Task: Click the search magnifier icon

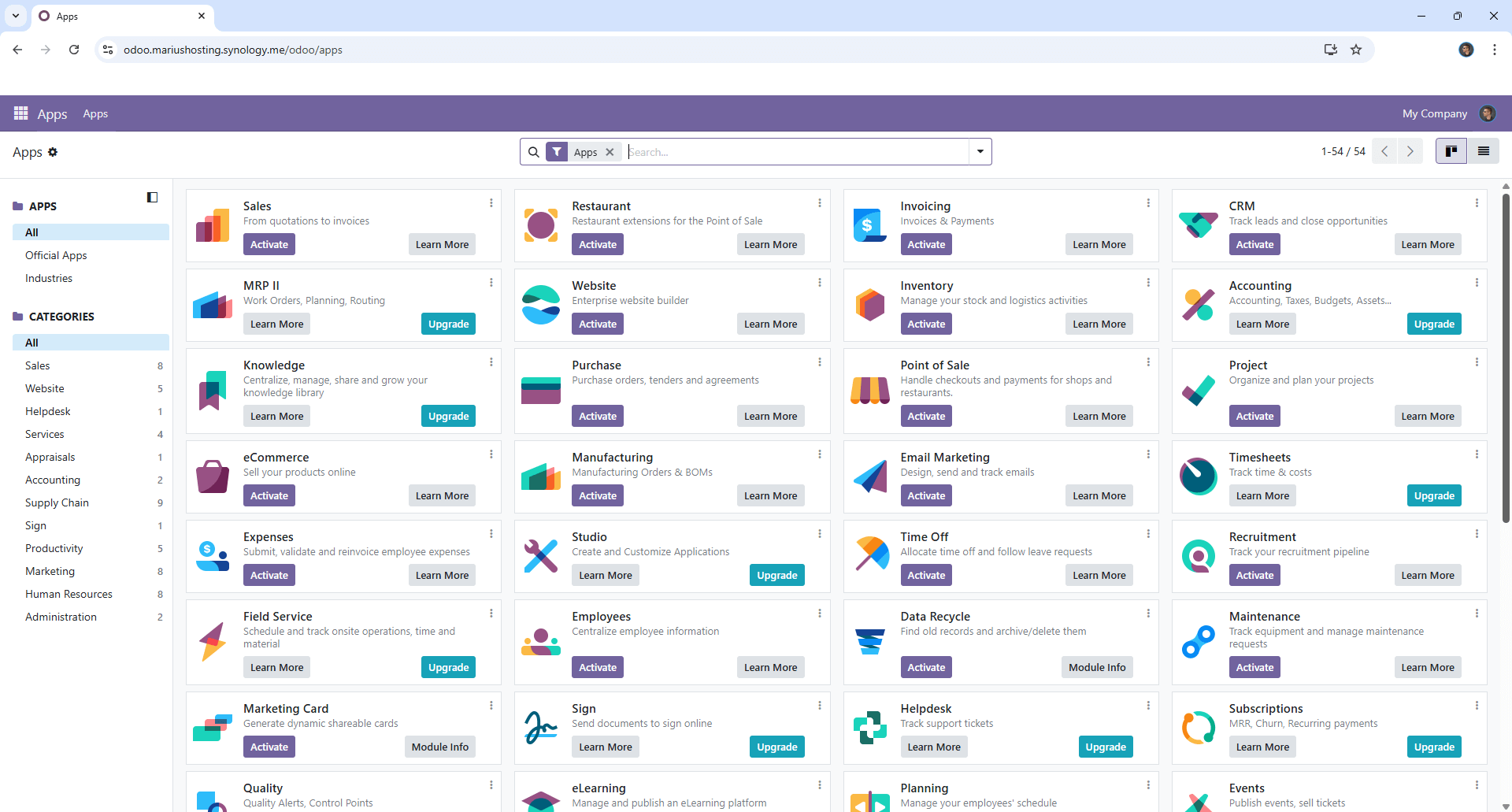Action: (x=534, y=152)
